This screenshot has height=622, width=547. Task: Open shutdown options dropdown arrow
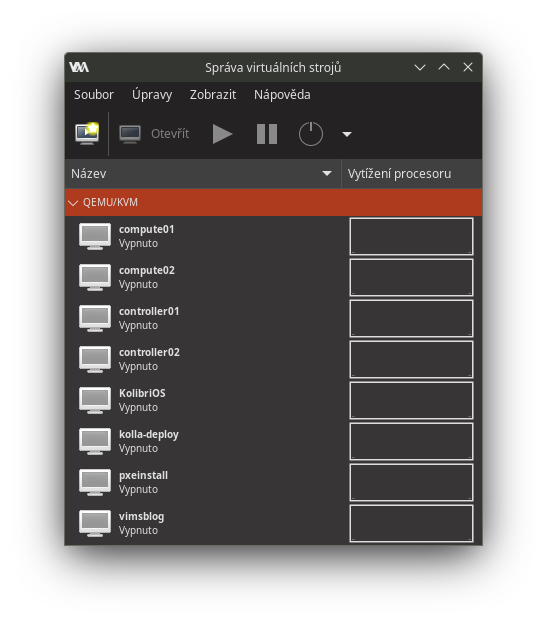347,134
